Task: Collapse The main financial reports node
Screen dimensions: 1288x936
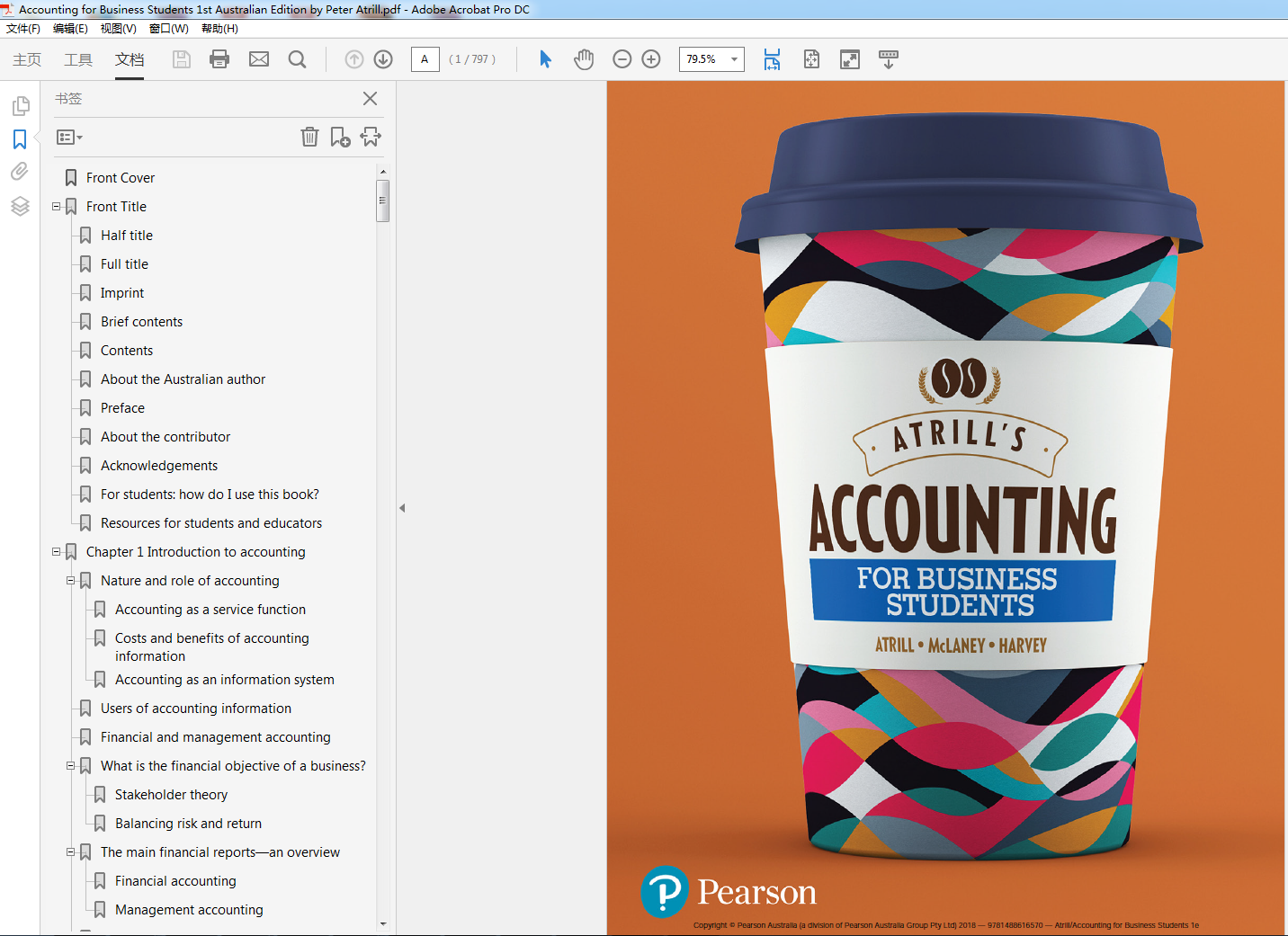Action: coord(70,851)
